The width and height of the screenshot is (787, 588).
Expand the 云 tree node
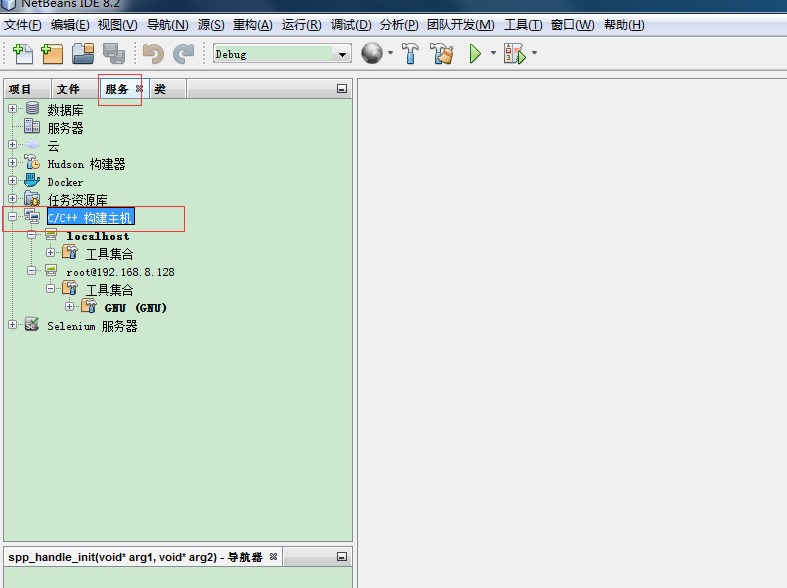click(13, 144)
